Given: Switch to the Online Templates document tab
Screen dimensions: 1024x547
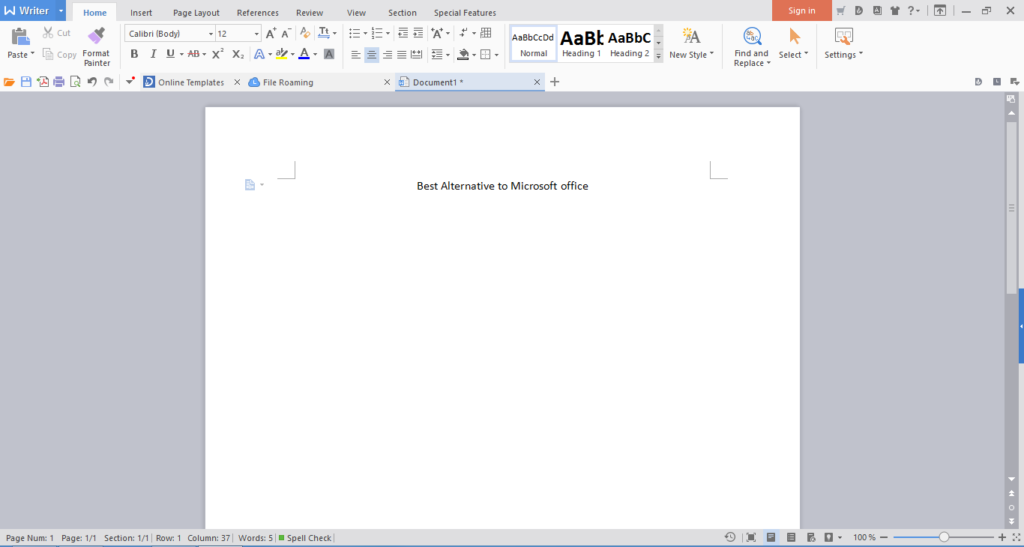Looking at the screenshot, I should coord(191,82).
